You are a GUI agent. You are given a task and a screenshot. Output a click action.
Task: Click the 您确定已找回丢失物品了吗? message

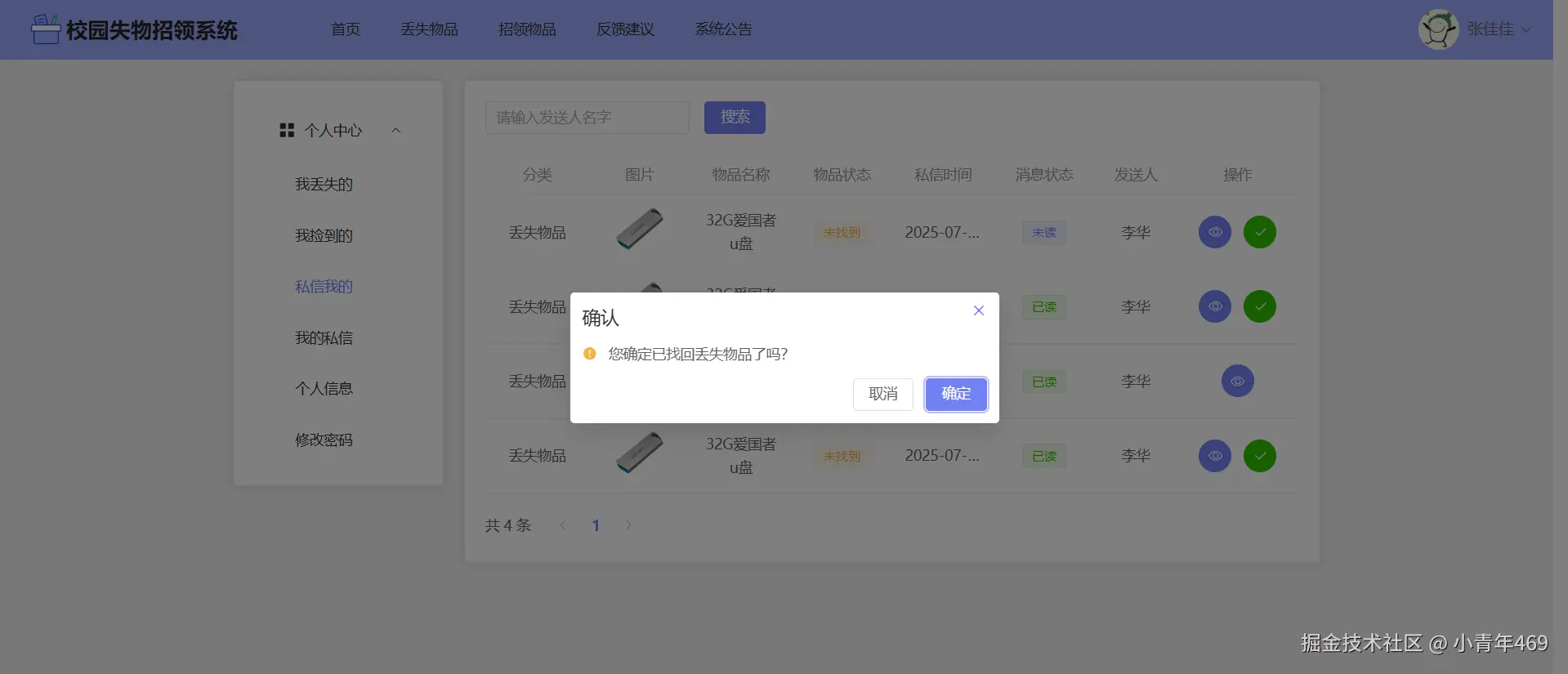click(698, 354)
